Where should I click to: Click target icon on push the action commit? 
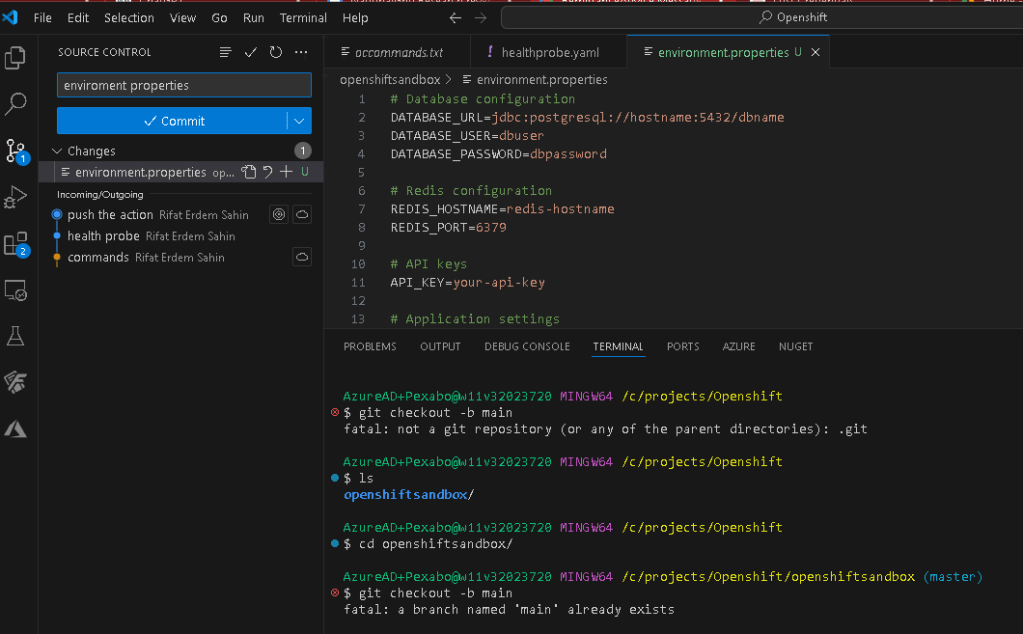click(279, 215)
